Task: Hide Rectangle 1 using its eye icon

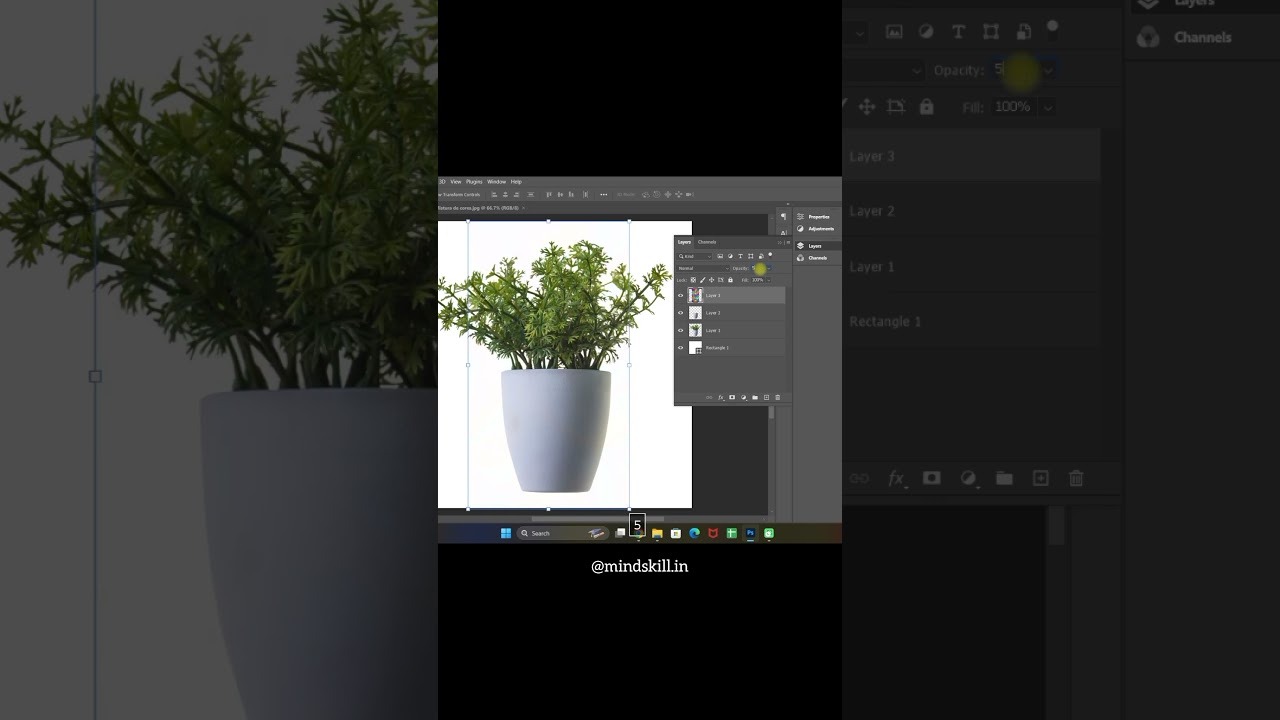Action: click(x=680, y=348)
